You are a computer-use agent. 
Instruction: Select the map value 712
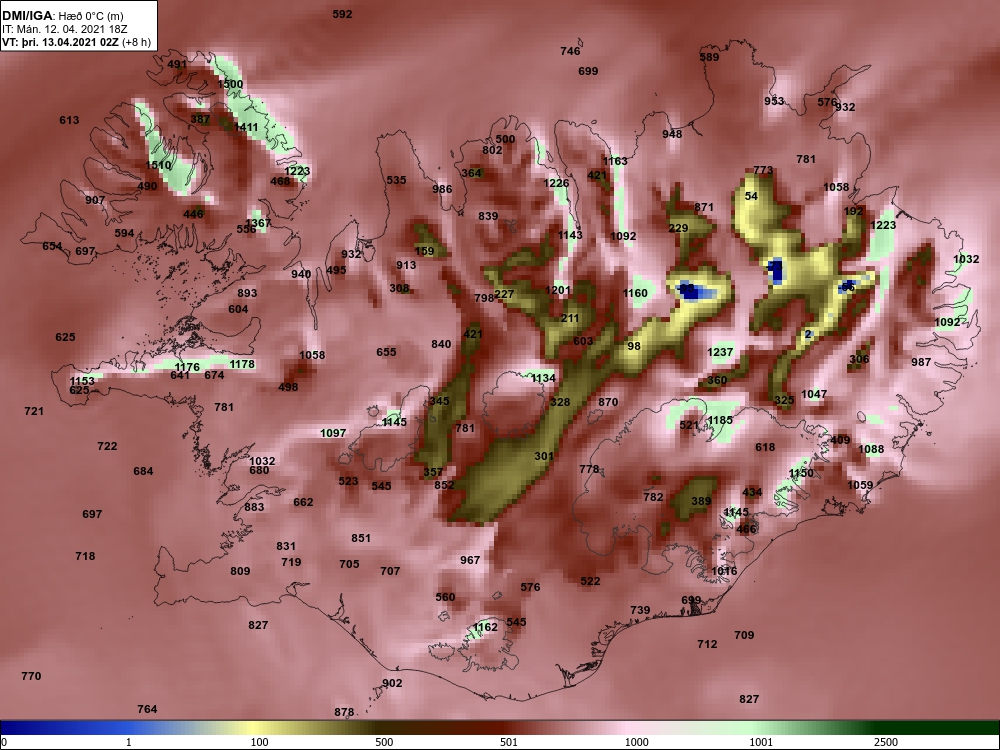tap(707, 644)
